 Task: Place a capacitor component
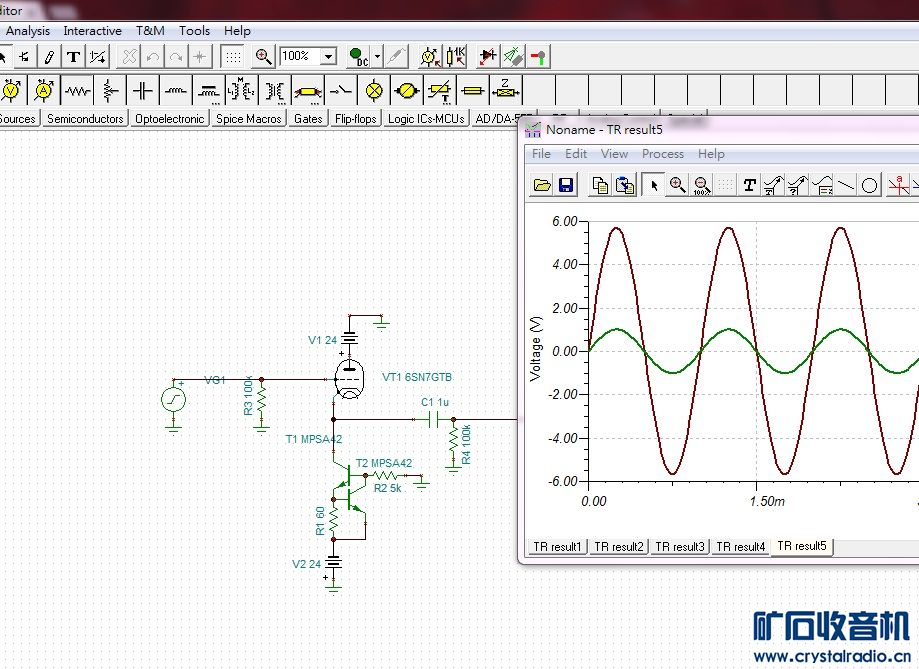(x=142, y=90)
